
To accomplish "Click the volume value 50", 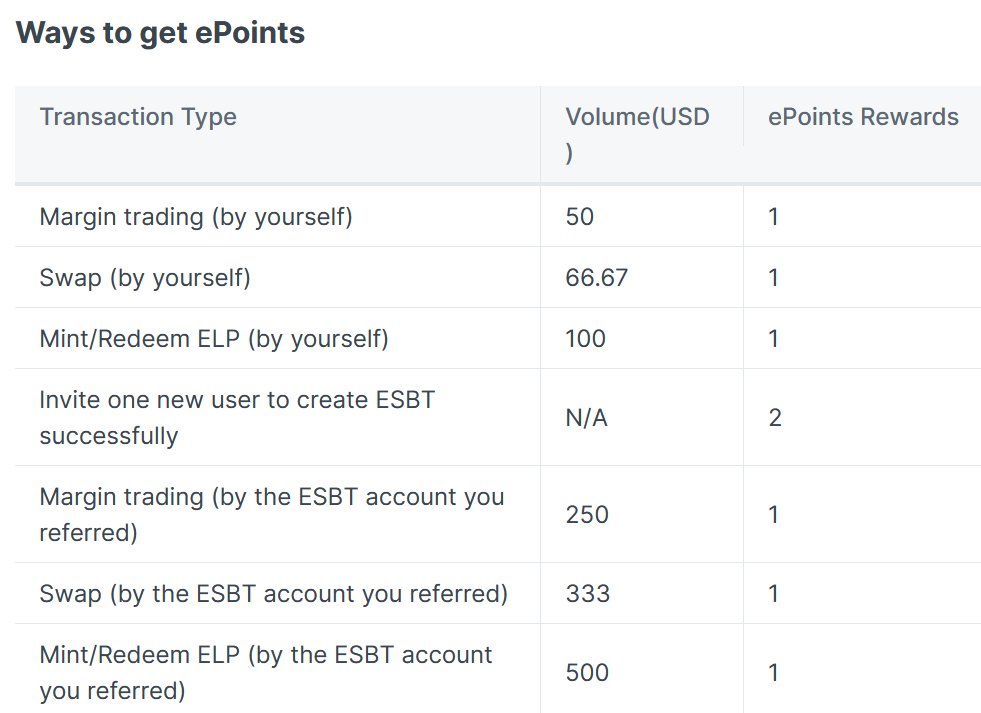I will [579, 216].
